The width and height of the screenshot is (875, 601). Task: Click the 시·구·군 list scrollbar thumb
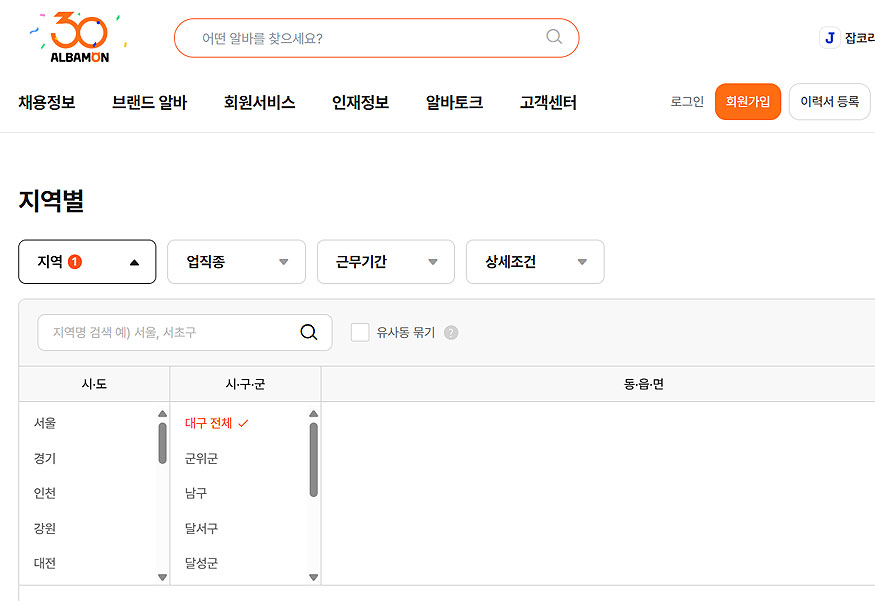point(314,460)
